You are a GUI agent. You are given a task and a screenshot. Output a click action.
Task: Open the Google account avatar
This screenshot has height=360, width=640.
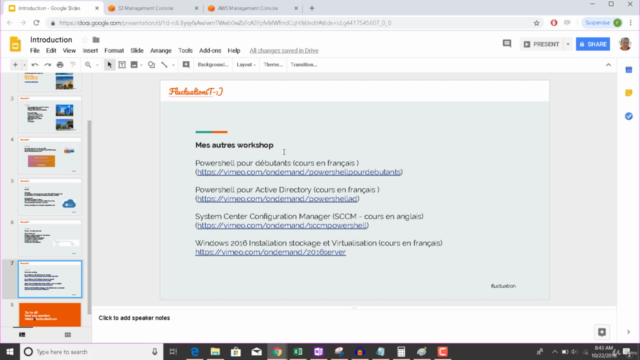(x=625, y=44)
